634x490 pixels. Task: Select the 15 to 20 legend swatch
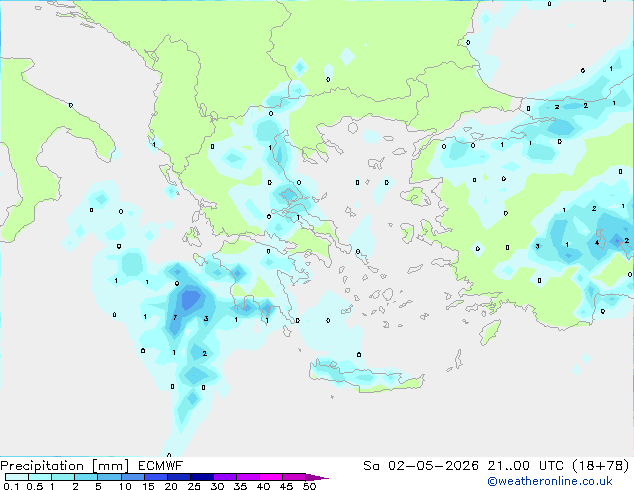click(155, 477)
